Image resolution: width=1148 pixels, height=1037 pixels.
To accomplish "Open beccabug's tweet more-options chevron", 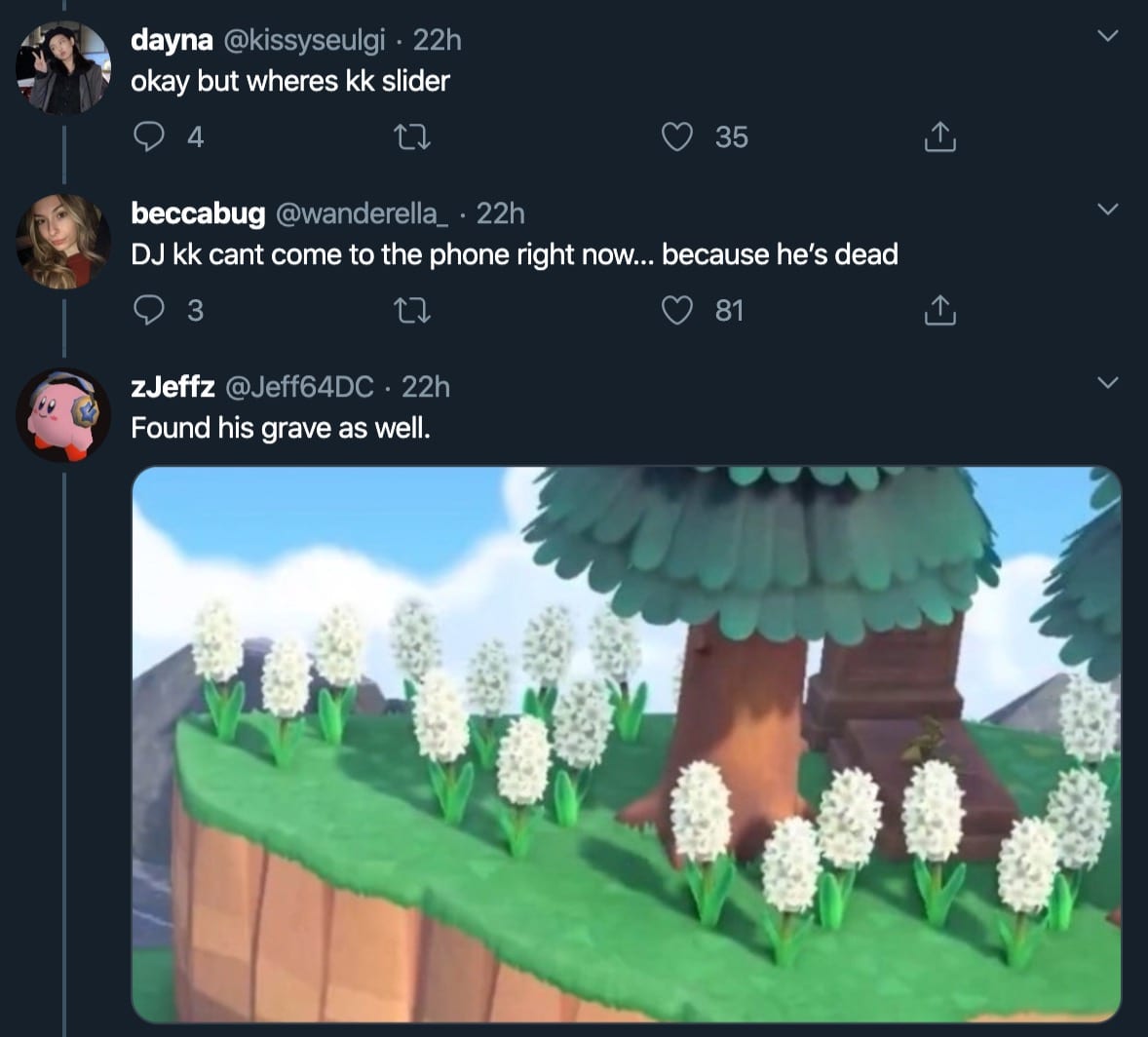I will pos(1107,210).
